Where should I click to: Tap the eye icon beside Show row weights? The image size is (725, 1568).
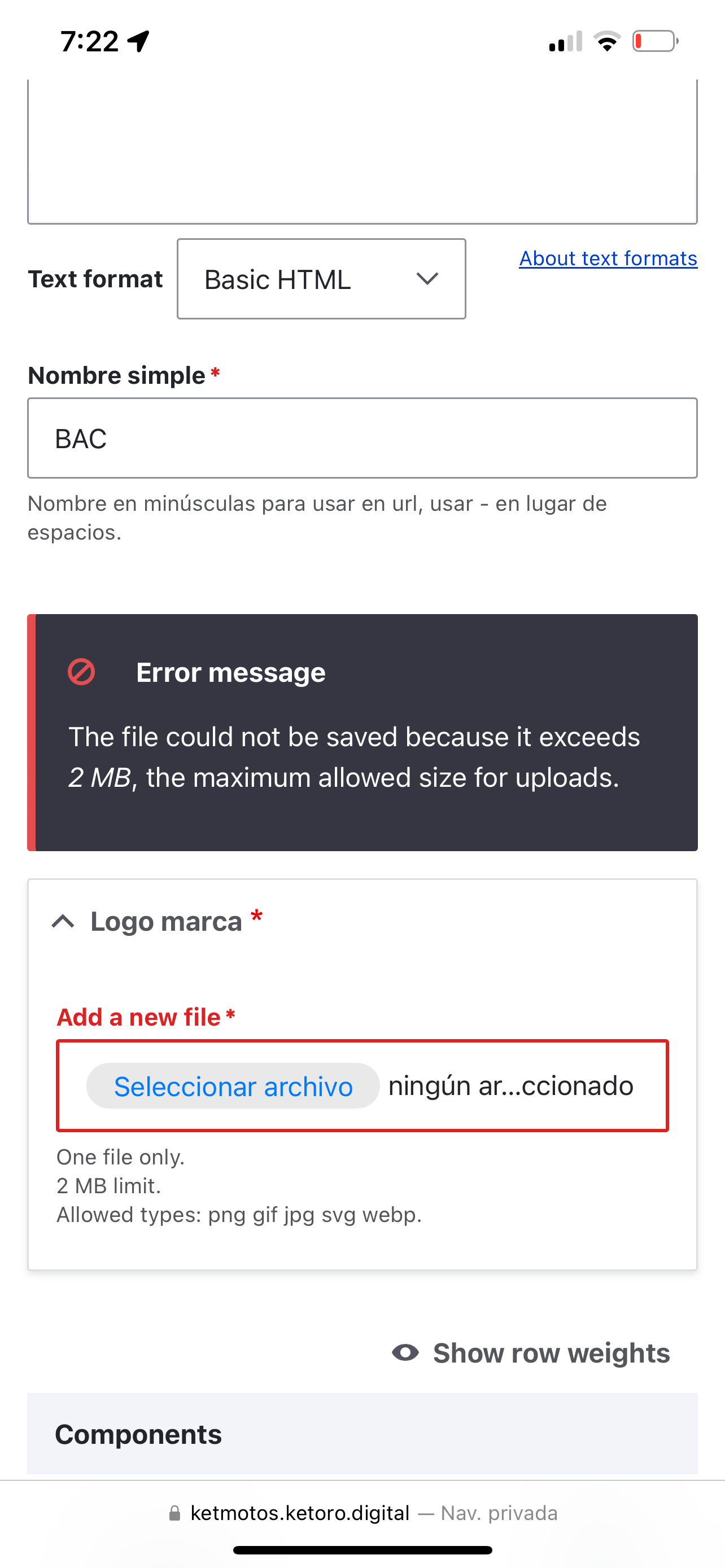pos(405,1352)
